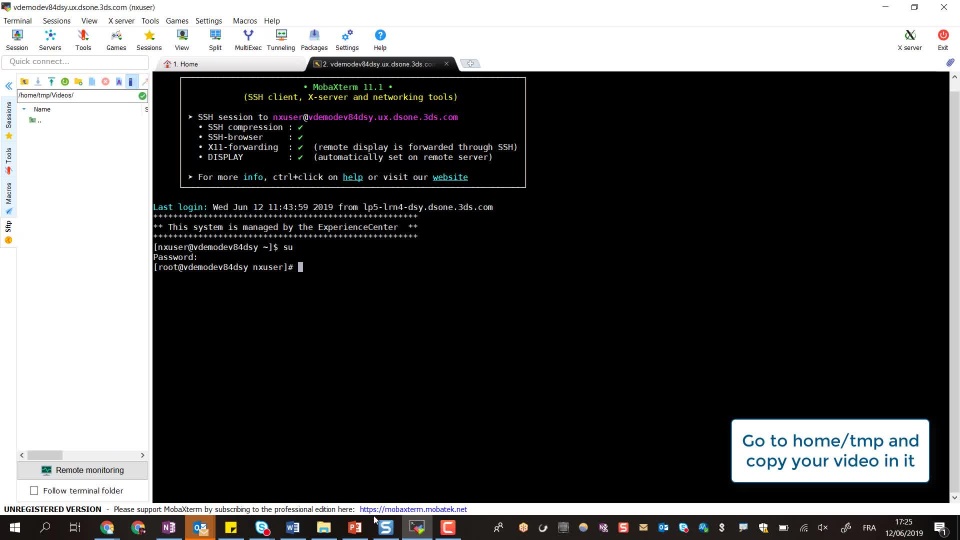This screenshot has width=960, height=540.
Task: Download selected files in SFTP toolbar
Action: click(x=38, y=81)
